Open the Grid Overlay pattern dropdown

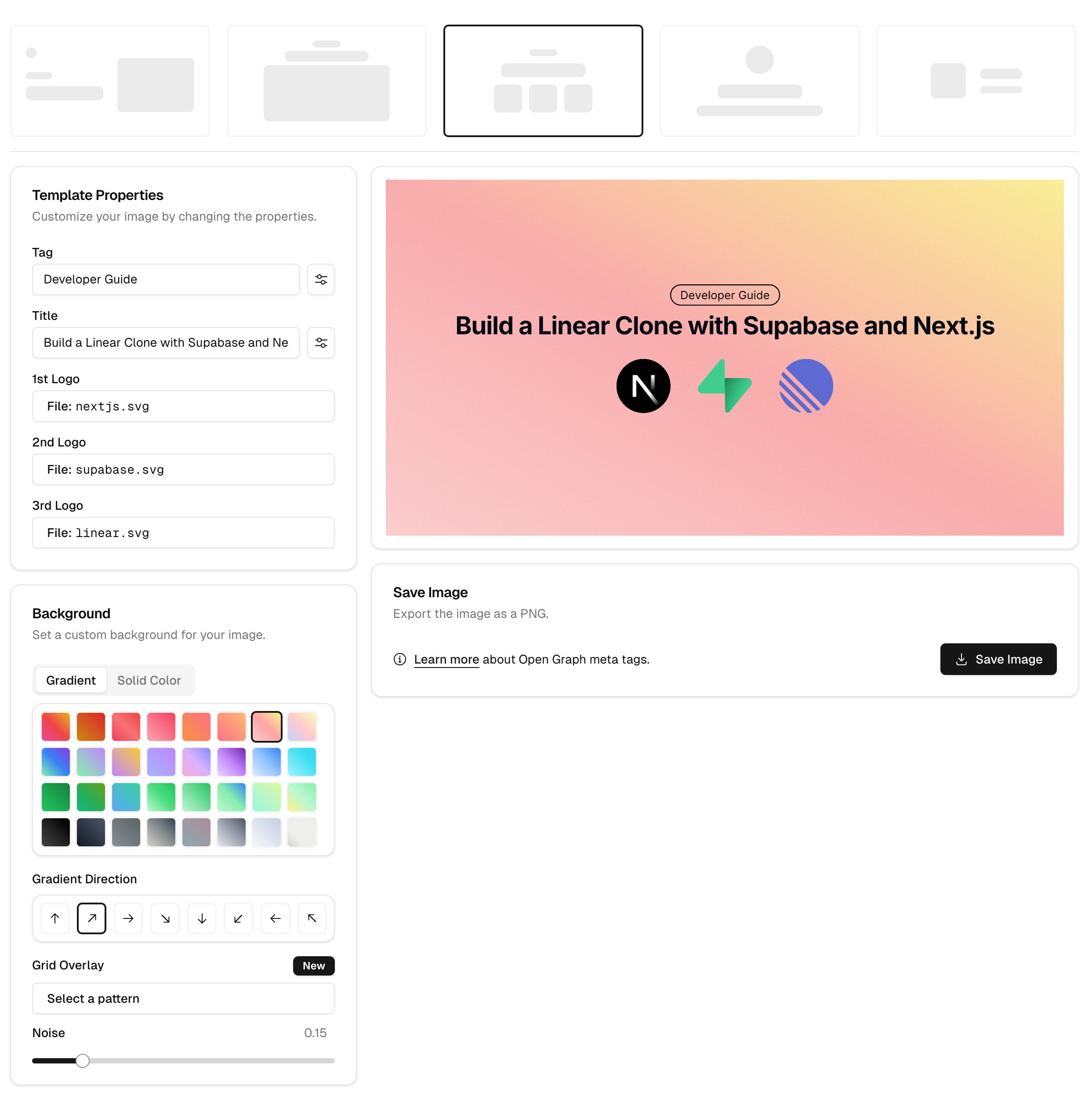click(183, 998)
